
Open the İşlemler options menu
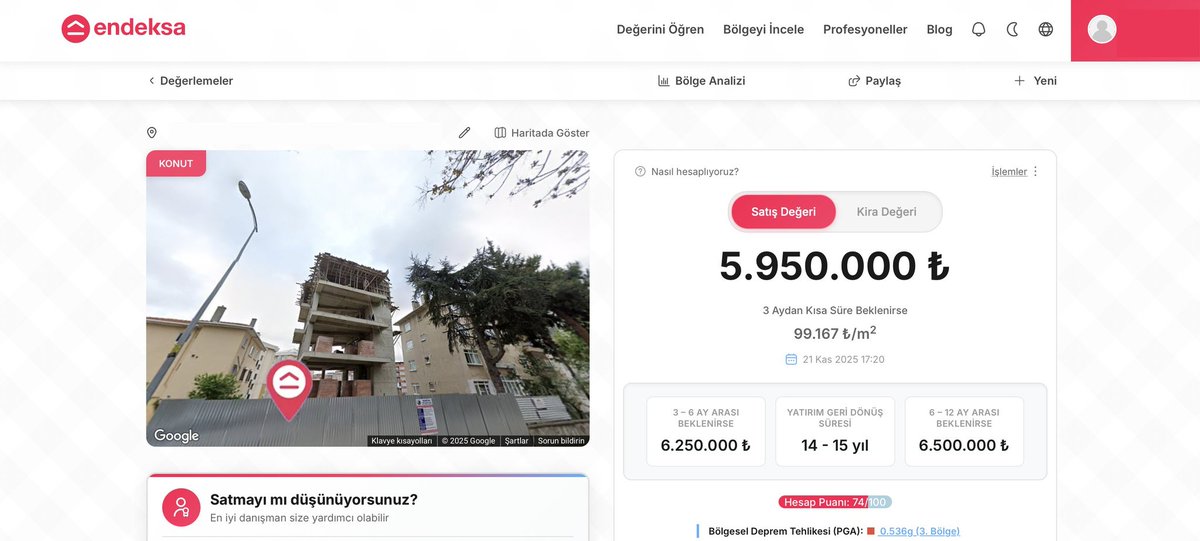click(x=1015, y=172)
